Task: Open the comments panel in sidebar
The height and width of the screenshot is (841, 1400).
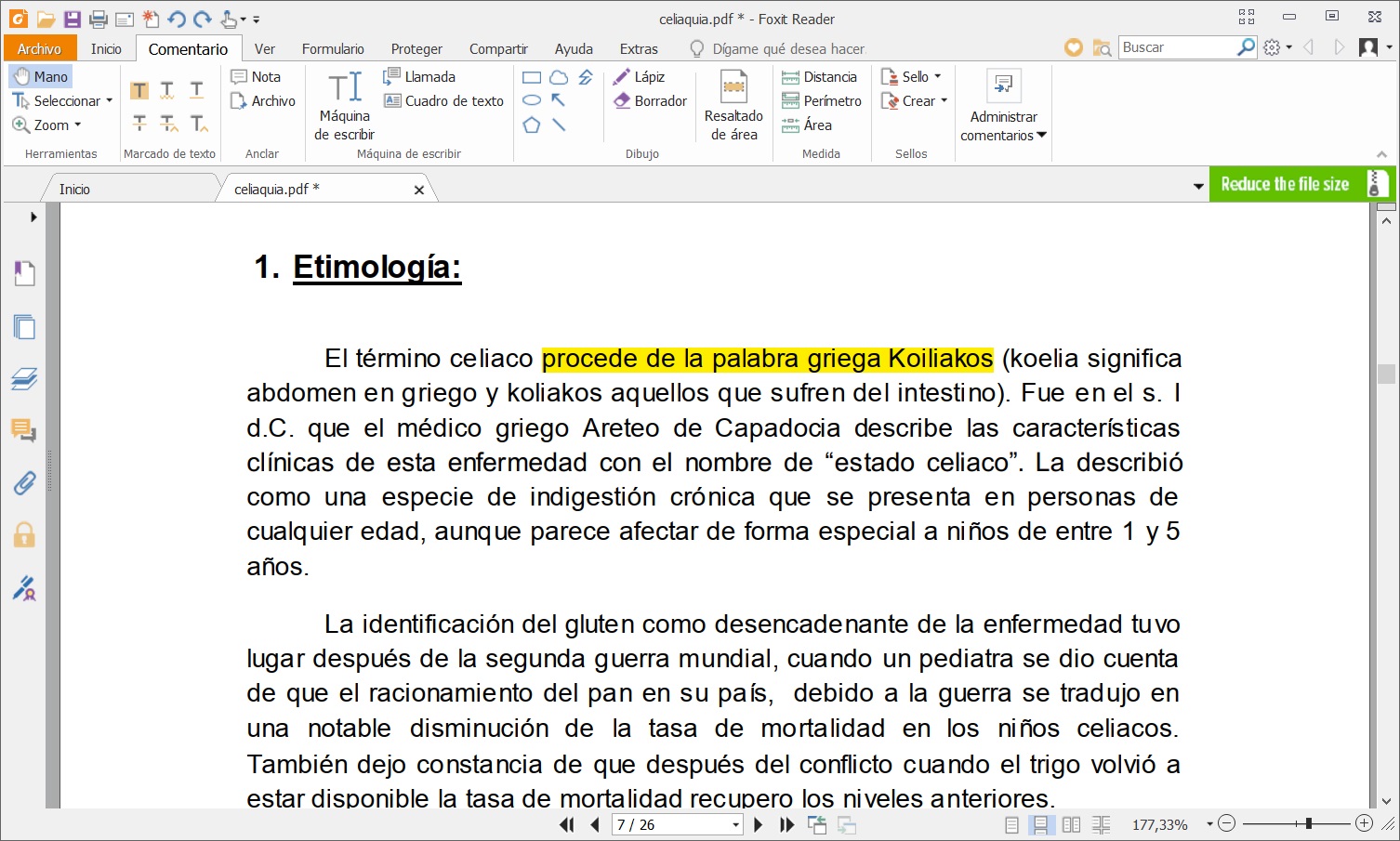Action: point(24,430)
